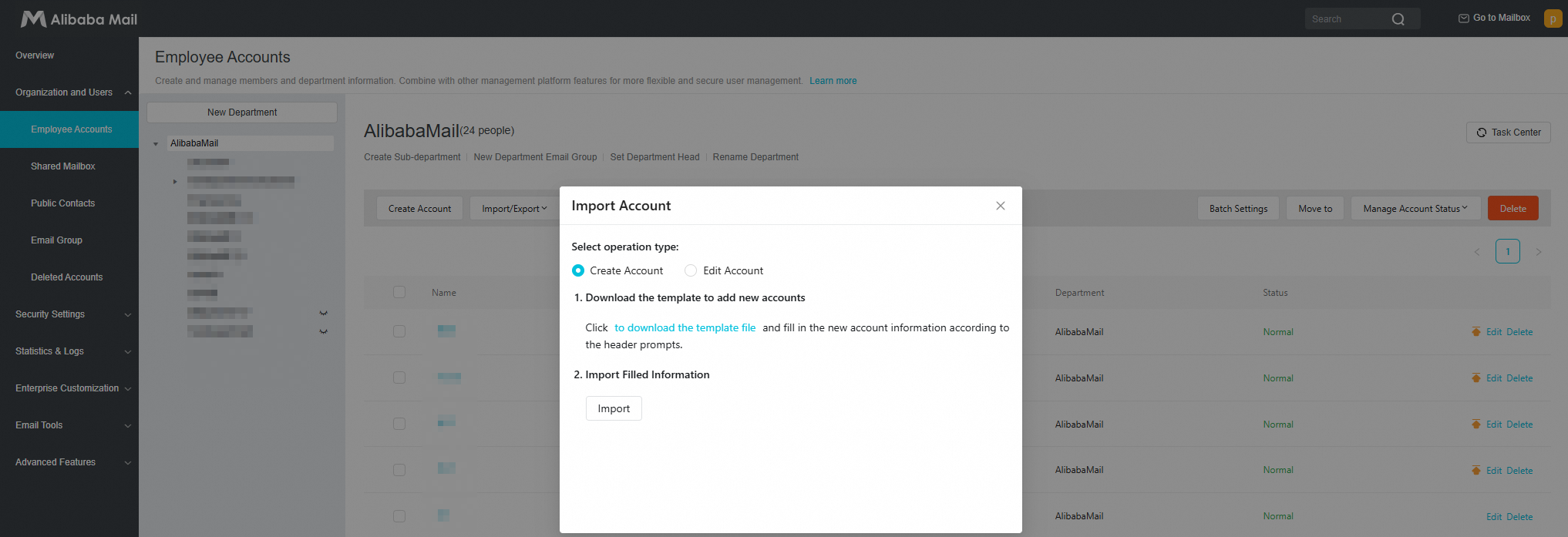Image resolution: width=1568 pixels, height=537 pixels.
Task: Click Delete in the second account row
Action: click(x=1519, y=378)
